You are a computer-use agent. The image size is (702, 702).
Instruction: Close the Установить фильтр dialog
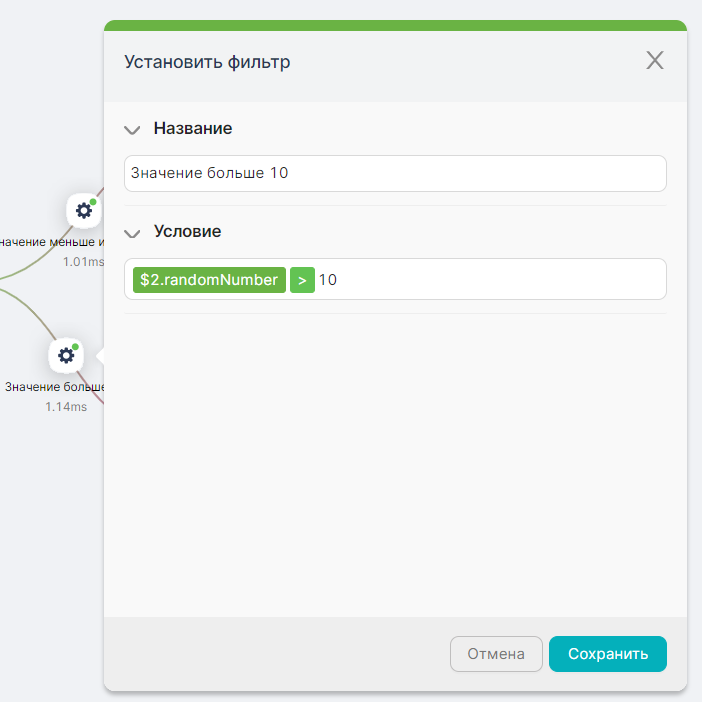(x=655, y=60)
